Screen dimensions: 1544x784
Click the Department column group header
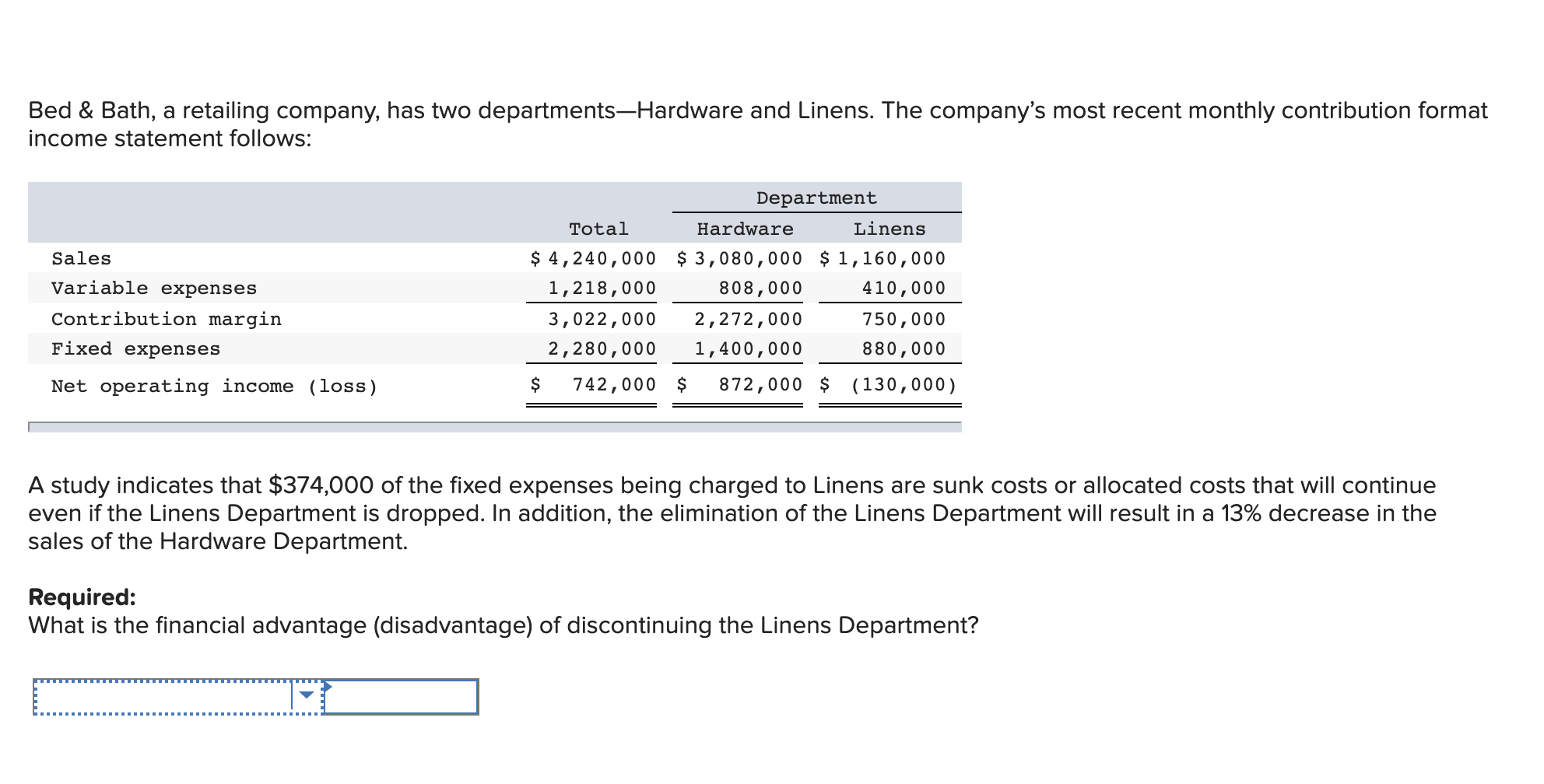click(x=816, y=198)
